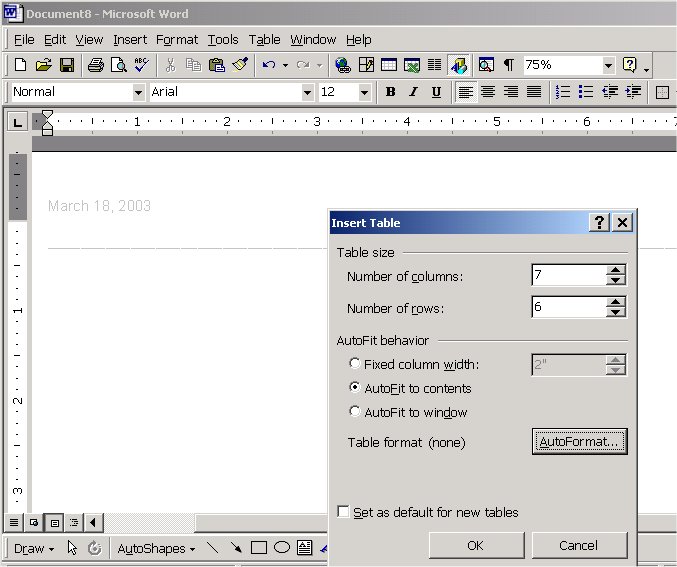Run Spelling and Grammar check
The height and width of the screenshot is (567, 677).
point(141,65)
